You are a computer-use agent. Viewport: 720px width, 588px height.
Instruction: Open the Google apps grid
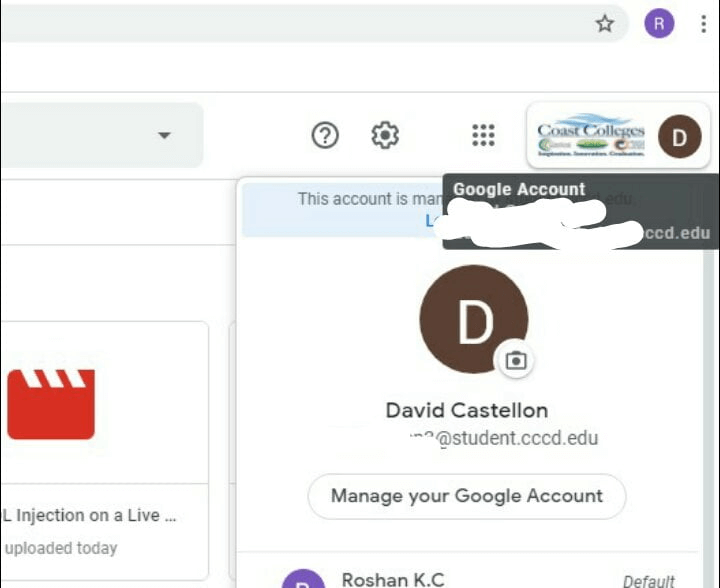click(x=484, y=135)
